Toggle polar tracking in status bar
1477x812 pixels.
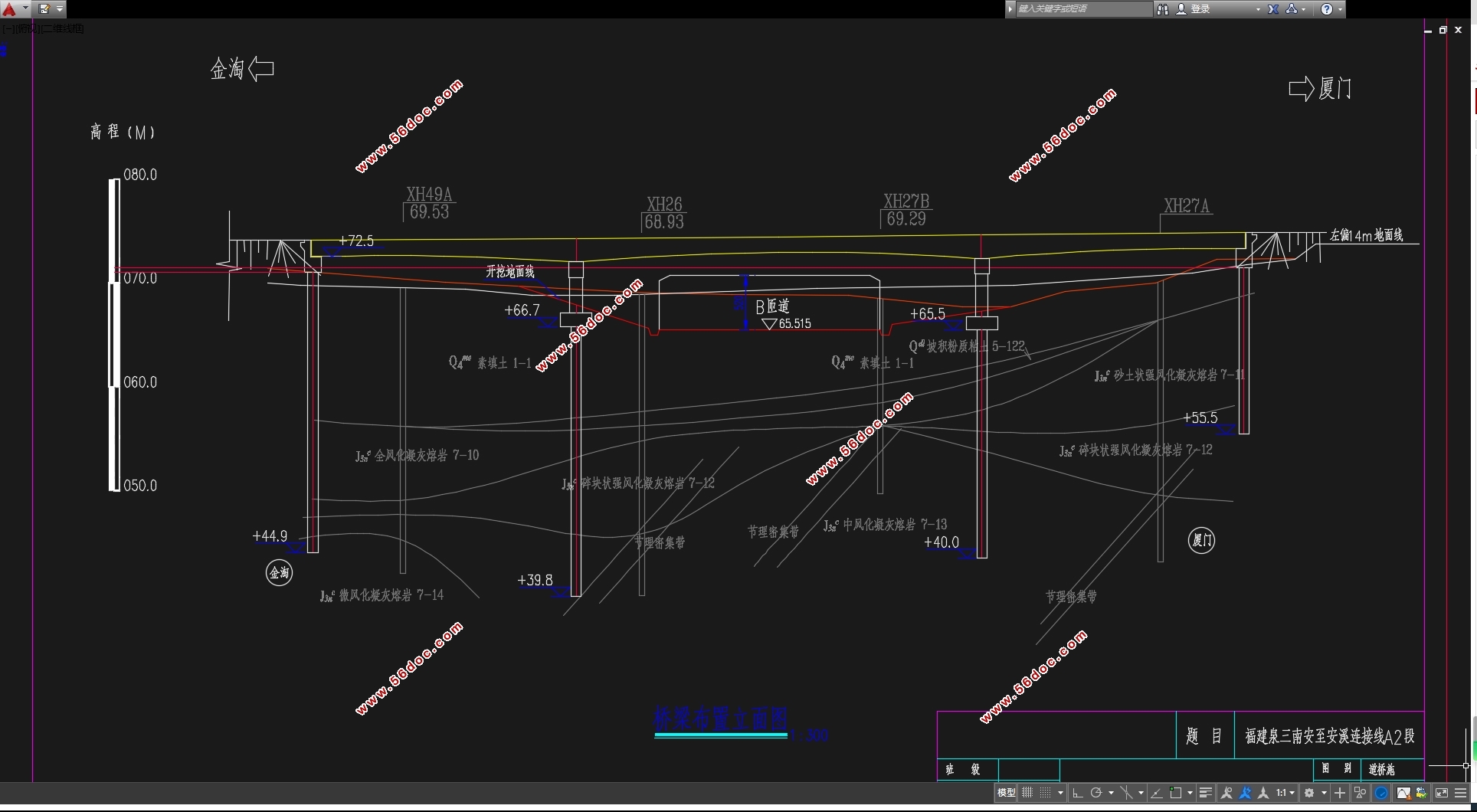1096,793
